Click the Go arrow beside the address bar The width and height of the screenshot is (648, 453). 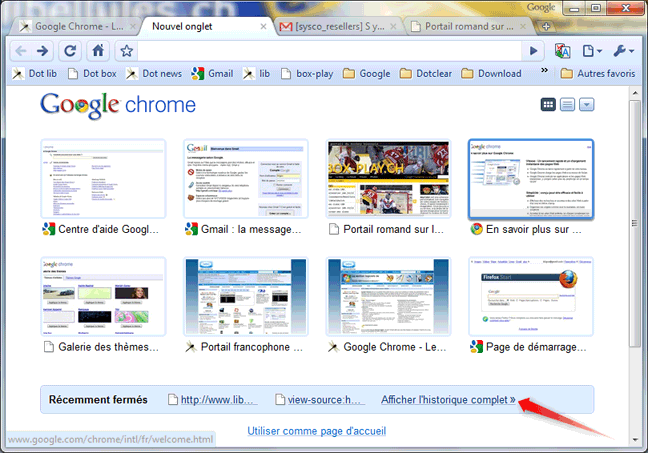[x=534, y=51]
